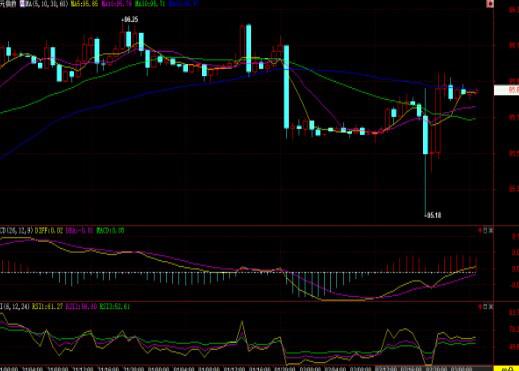
Task: Click the pink icon at the chart's top-right corner
Action: (490, 4)
